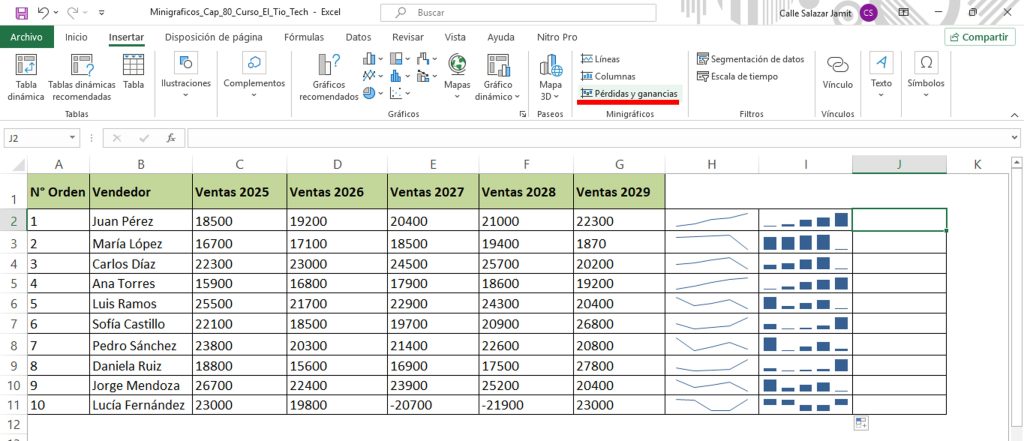Click the Mapa 3D icon
This screenshot has width=1024, height=441.
(x=550, y=76)
